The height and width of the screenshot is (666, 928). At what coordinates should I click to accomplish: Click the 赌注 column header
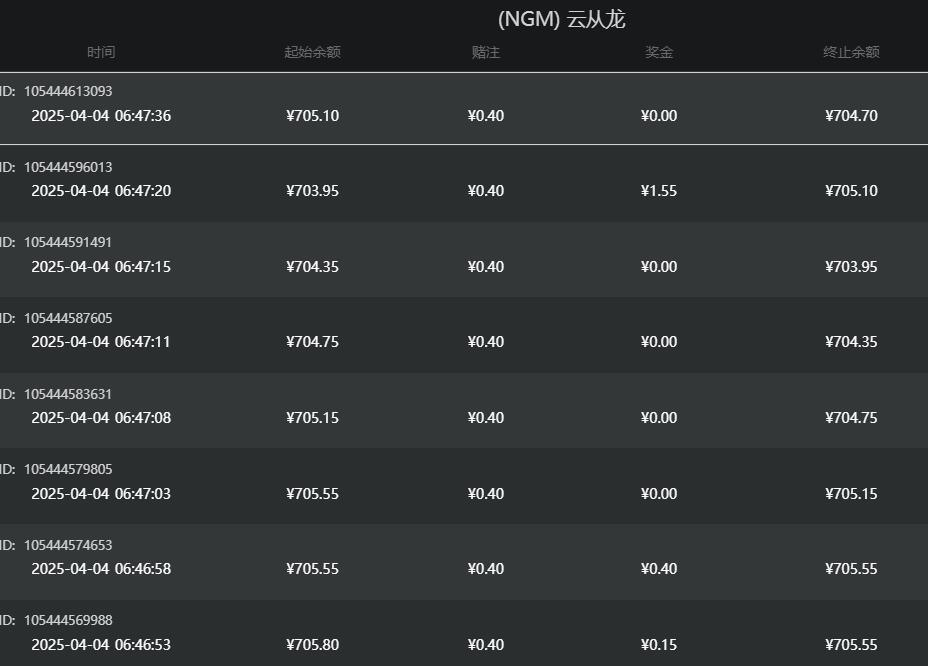pyautogui.click(x=486, y=52)
